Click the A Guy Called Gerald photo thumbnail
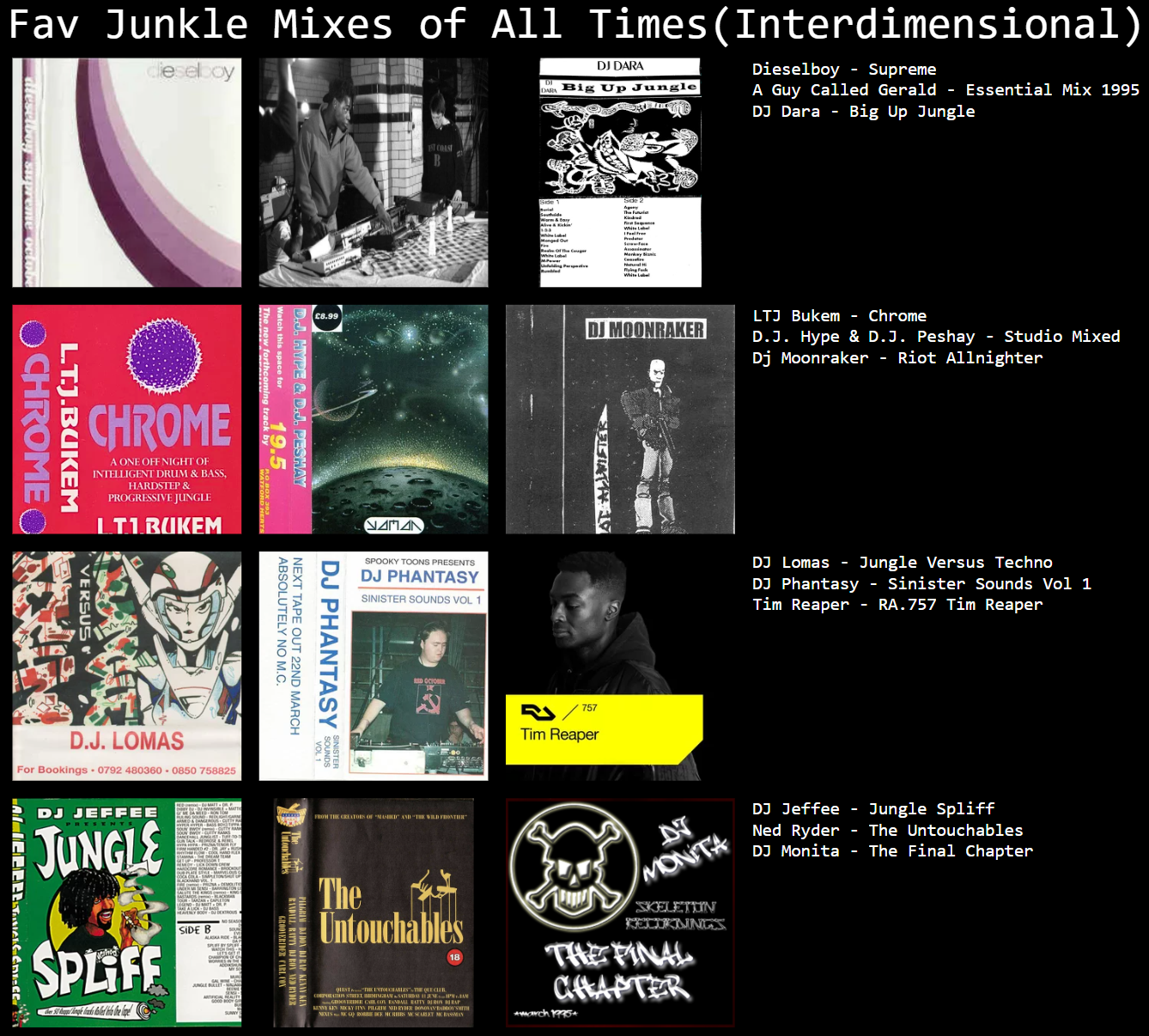 click(374, 173)
